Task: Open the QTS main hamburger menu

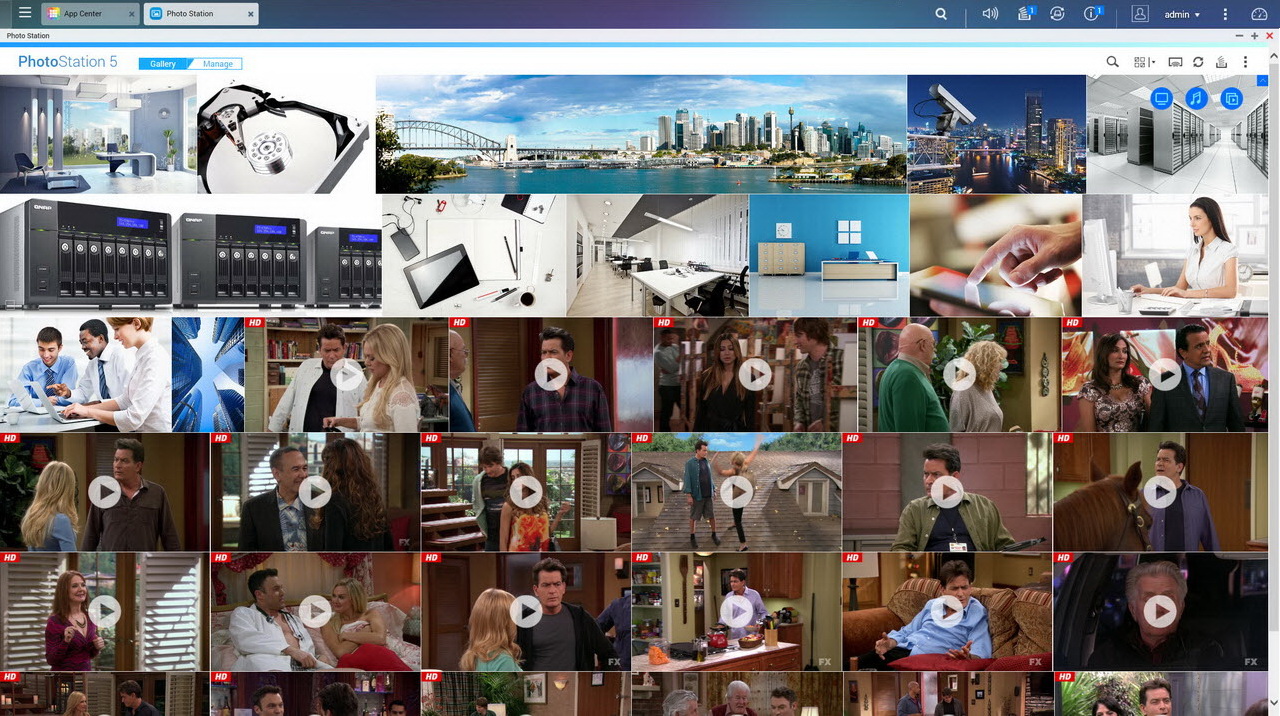Action: pyautogui.click(x=25, y=13)
